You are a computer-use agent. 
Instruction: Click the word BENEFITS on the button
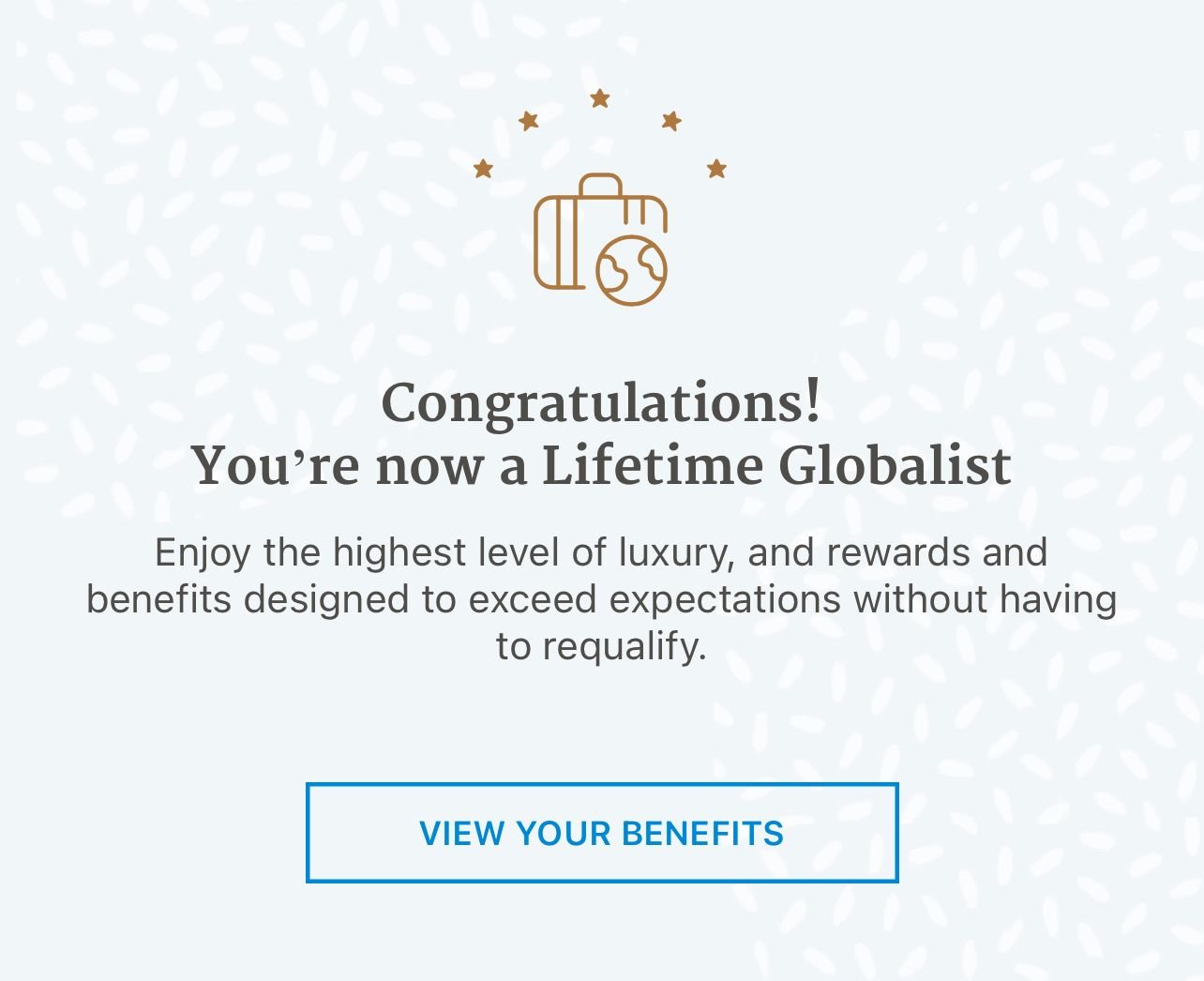click(702, 833)
